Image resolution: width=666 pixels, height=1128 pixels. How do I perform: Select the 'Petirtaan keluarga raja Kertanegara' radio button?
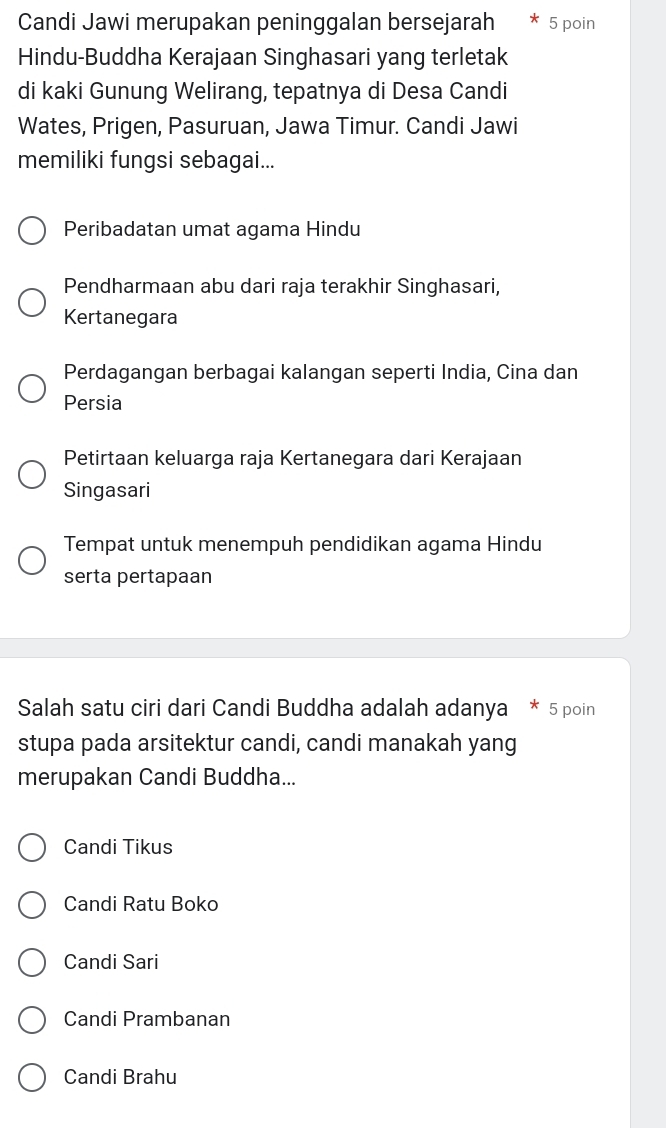[x=32, y=474]
